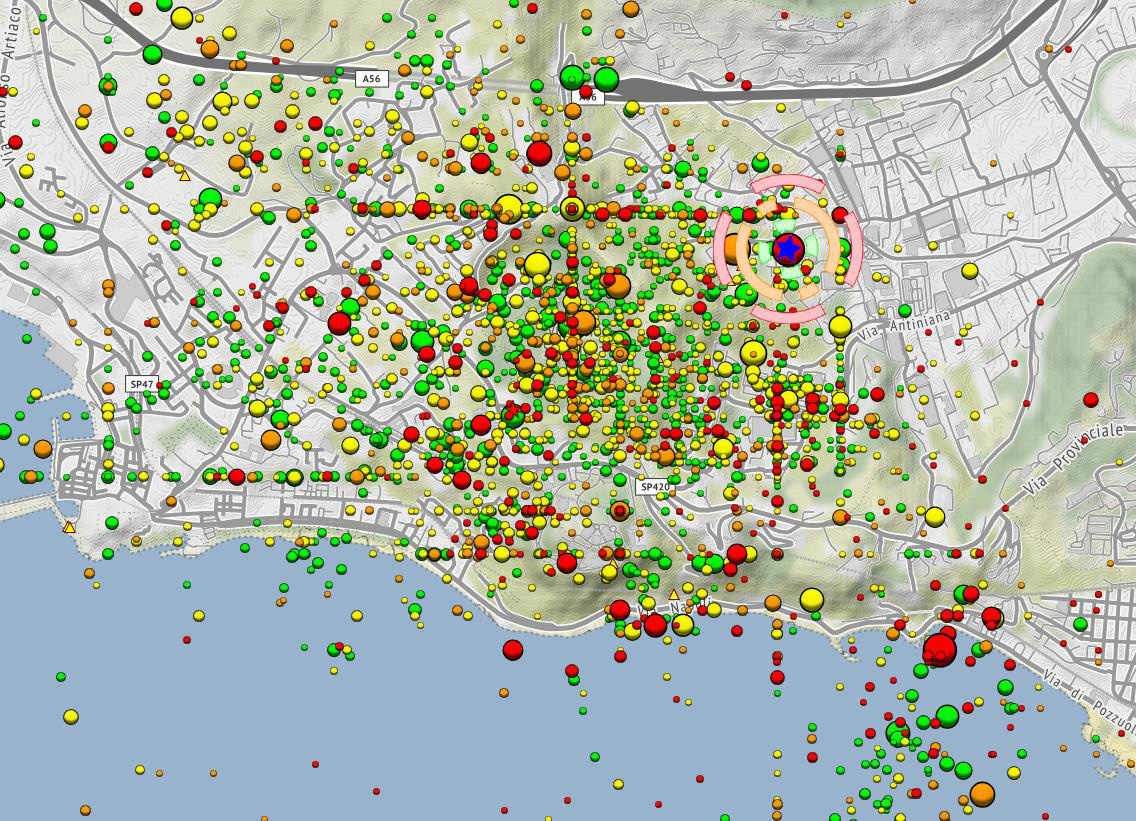The width and height of the screenshot is (1136, 821).
Task: Click the yellow triangle on the western harbor pier
Action: (69, 527)
